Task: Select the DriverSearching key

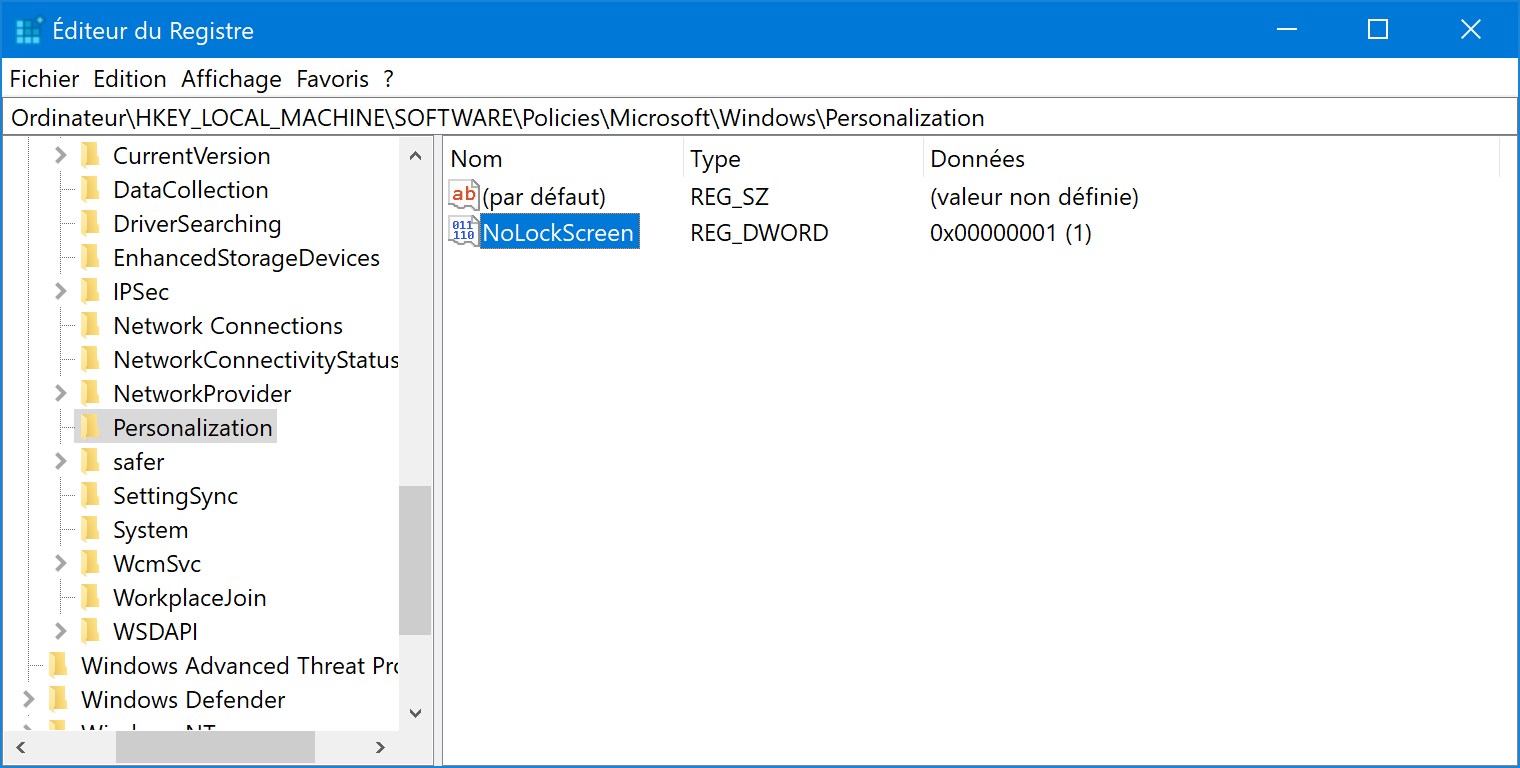Action: 197,224
